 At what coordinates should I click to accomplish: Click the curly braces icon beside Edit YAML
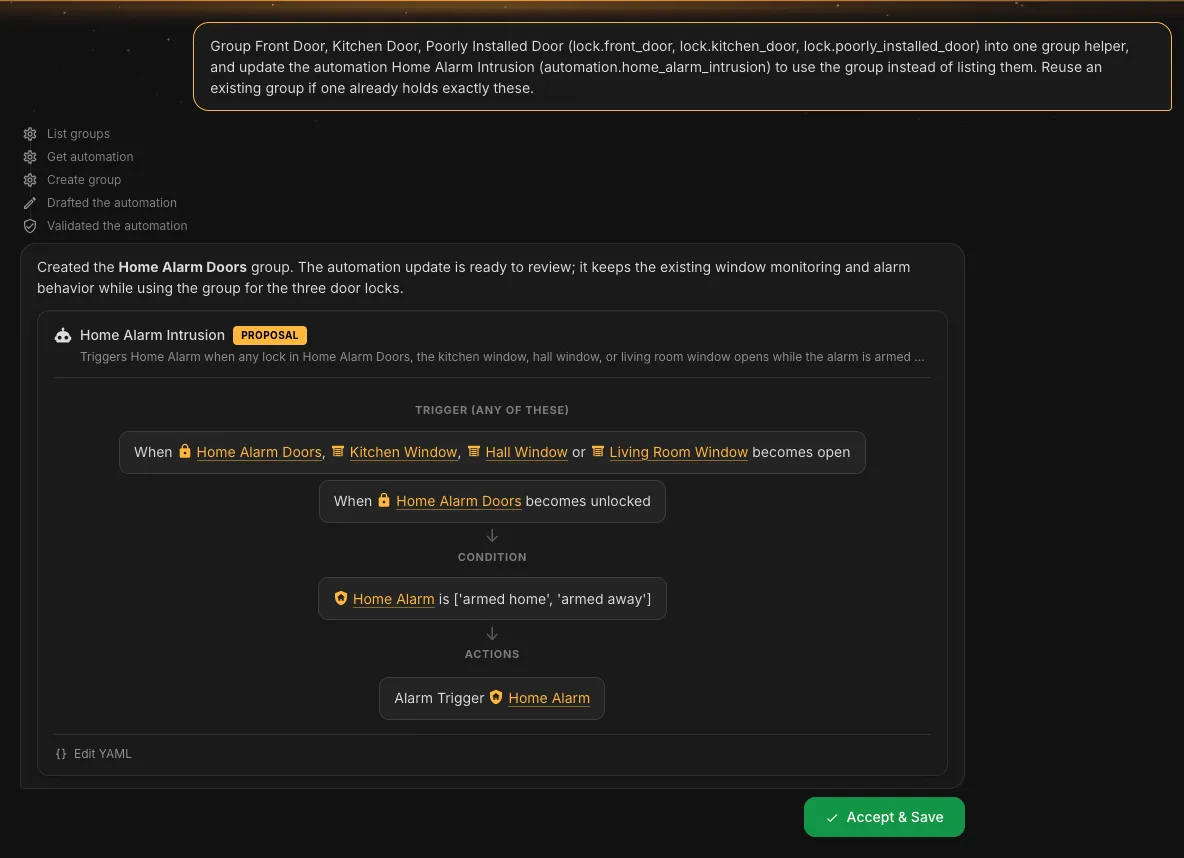[x=61, y=754]
